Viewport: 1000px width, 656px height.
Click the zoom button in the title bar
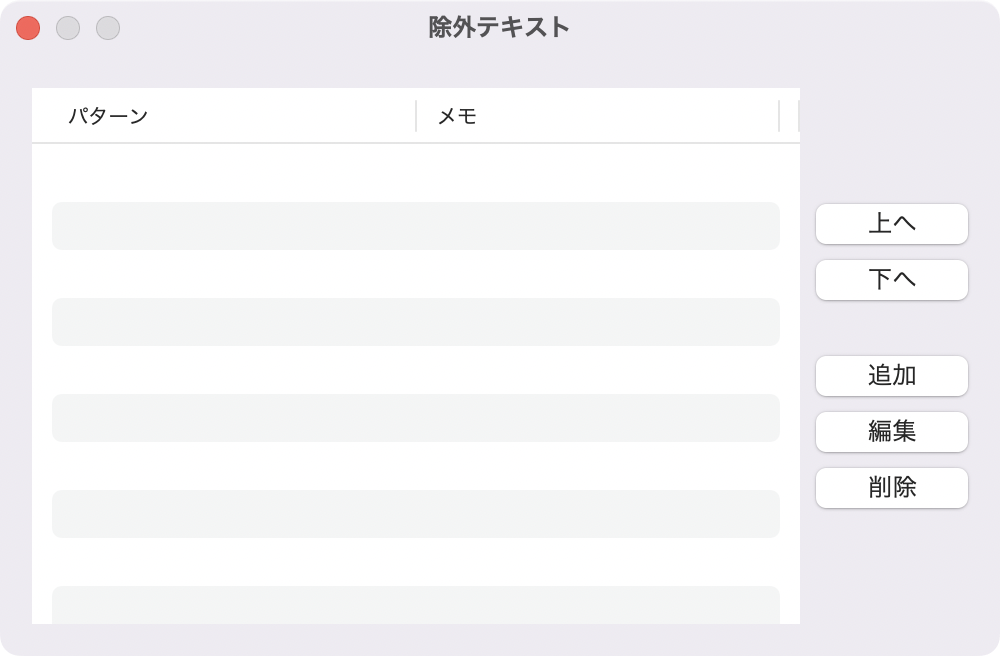(x=108, y=28)
